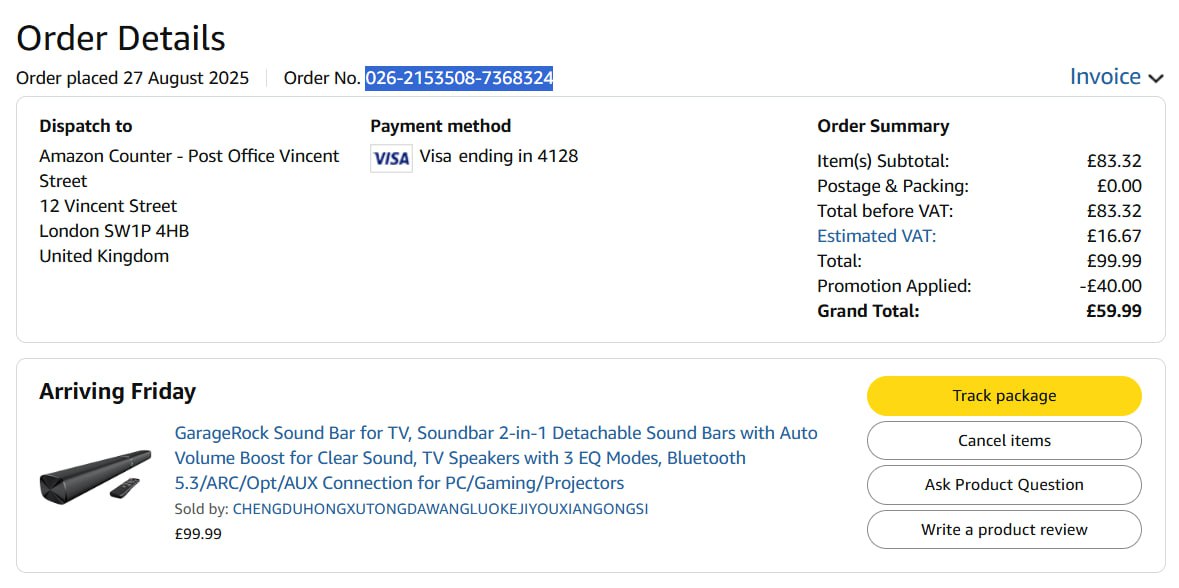Click the Invoice dropdown chevron arrow
Screen dimensions: 1179x588
[x=1156, y=79]
